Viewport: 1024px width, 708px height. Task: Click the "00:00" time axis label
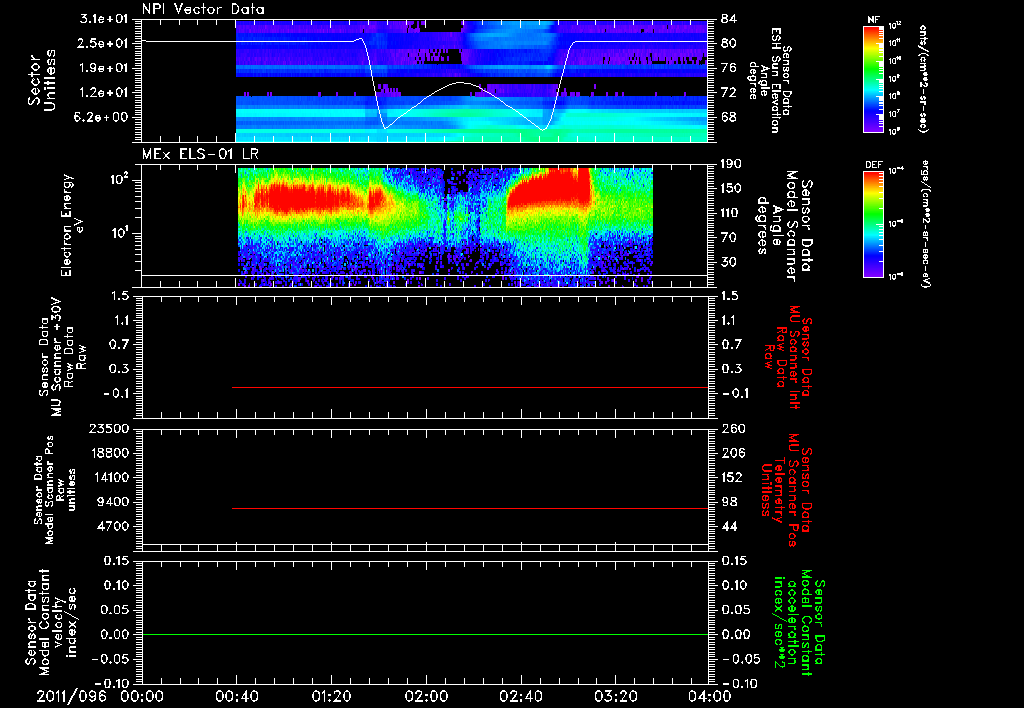[142, 696]
